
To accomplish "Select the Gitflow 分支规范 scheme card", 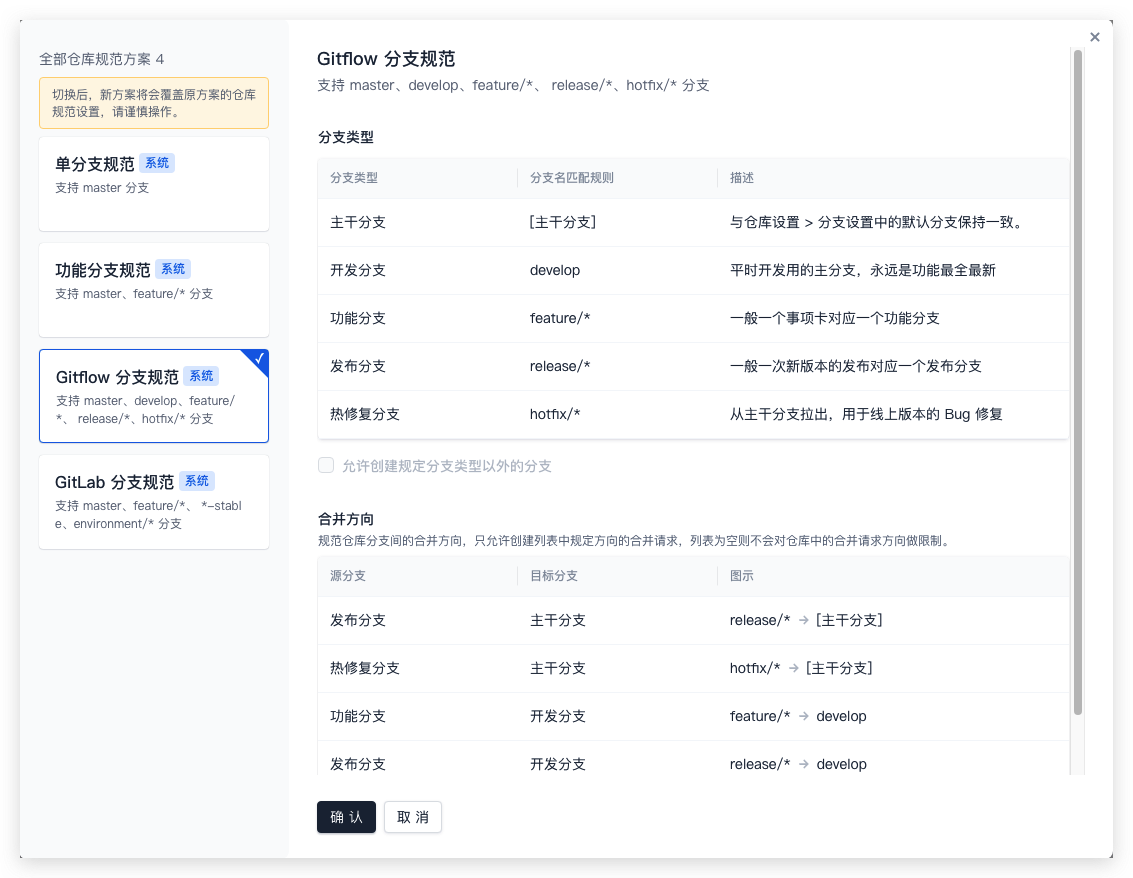I will [154, 396].
